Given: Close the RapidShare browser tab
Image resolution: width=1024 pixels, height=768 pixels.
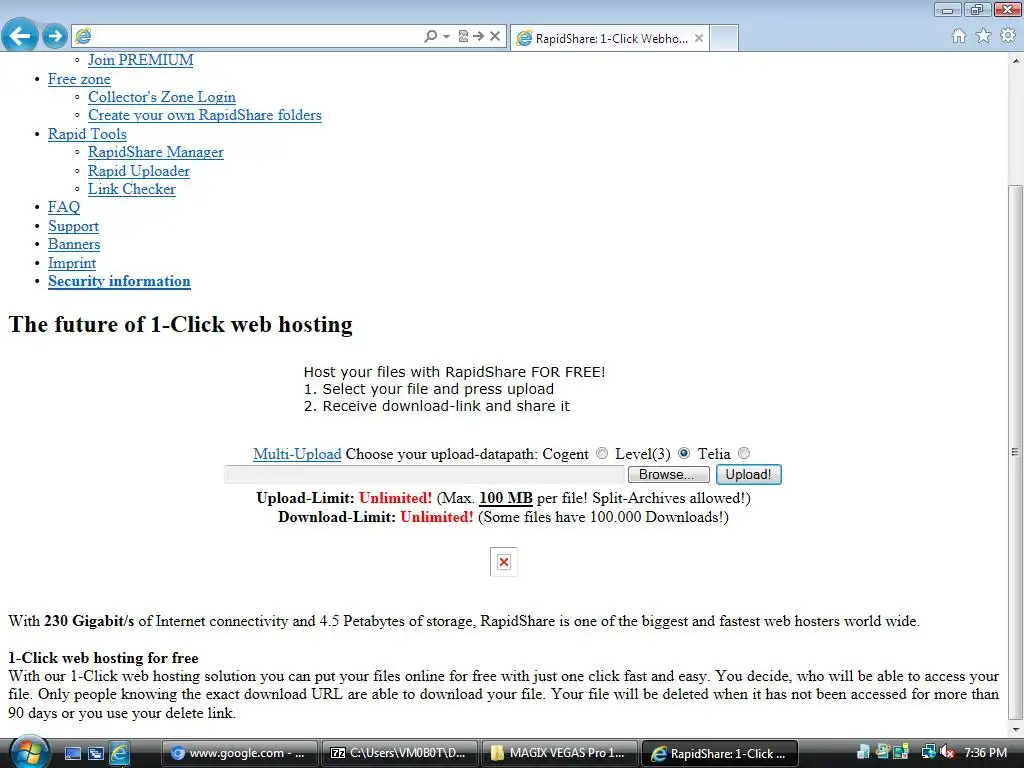Looking at the screenshot, I should pyautogui.click(x=699, y=38).
